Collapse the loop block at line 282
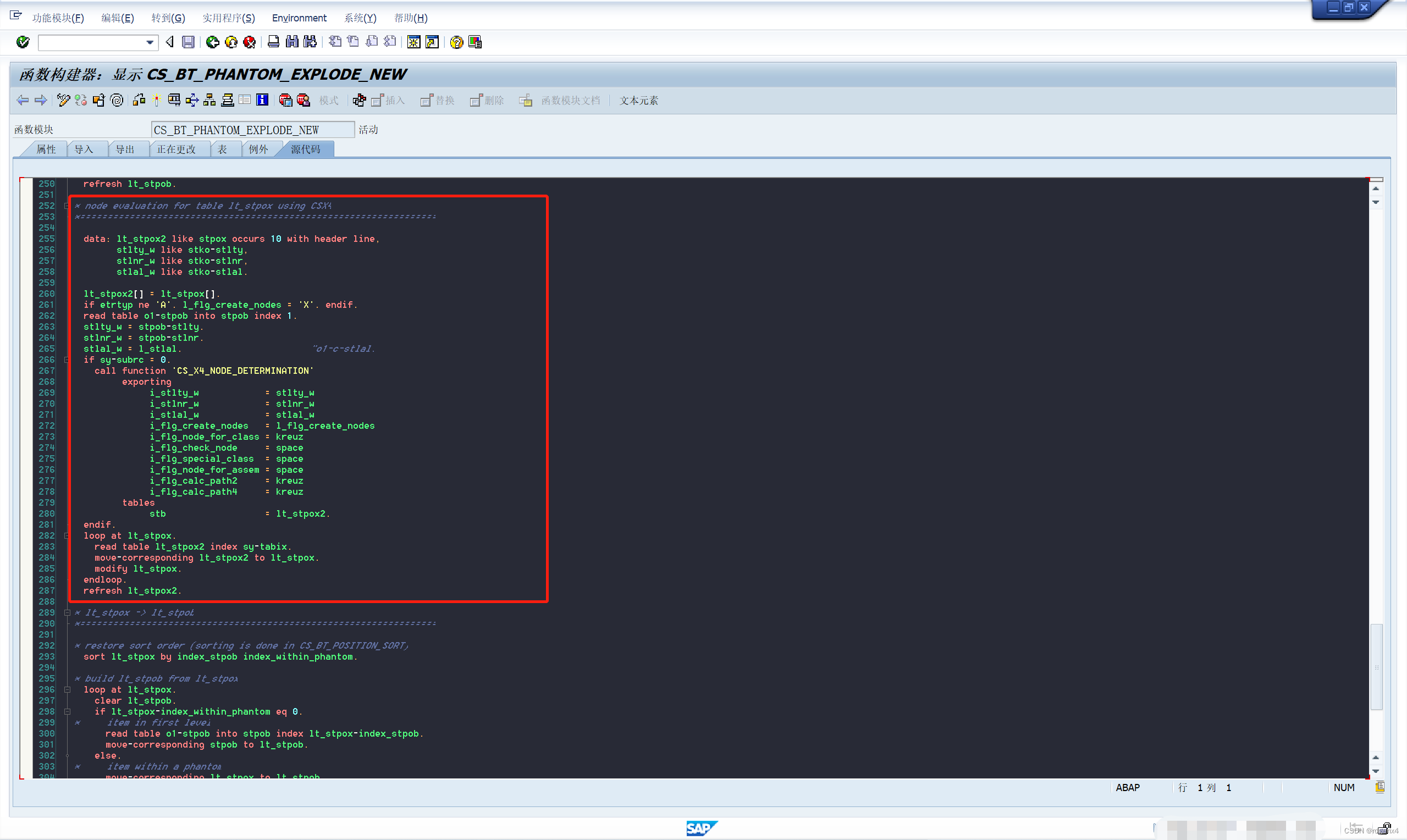Viewport: 1407px width, 840px height. [67, 536]
